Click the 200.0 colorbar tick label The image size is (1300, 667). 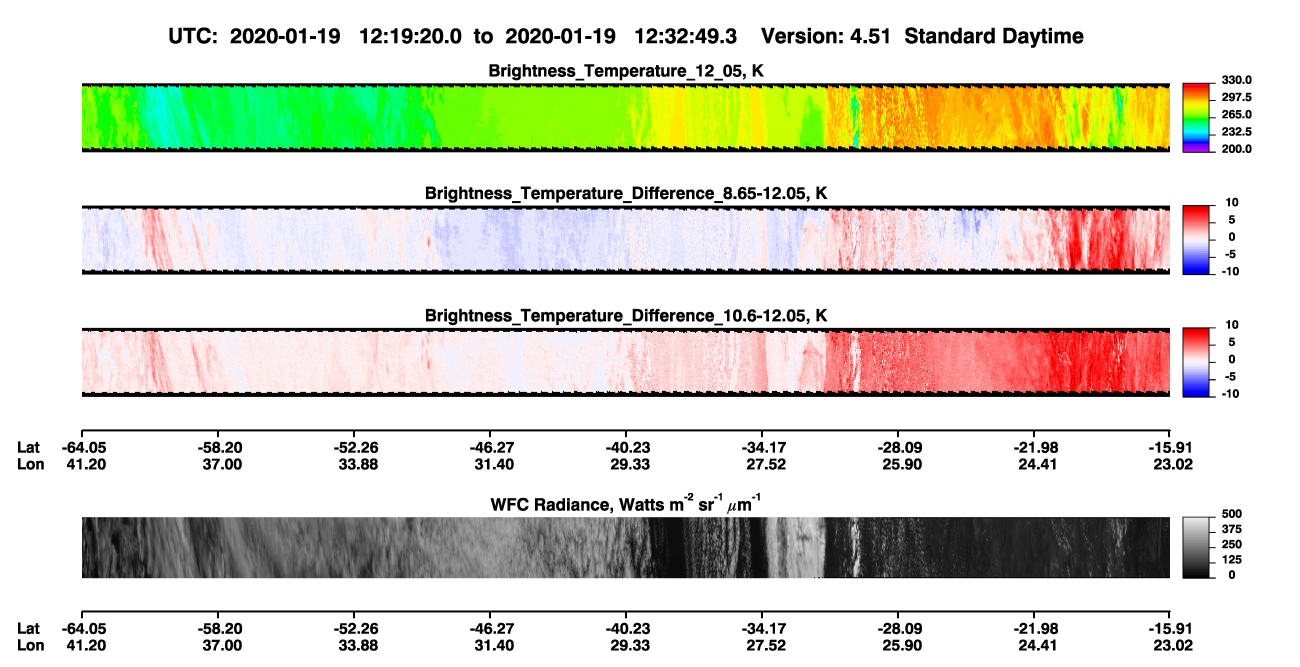[1236, 148]
